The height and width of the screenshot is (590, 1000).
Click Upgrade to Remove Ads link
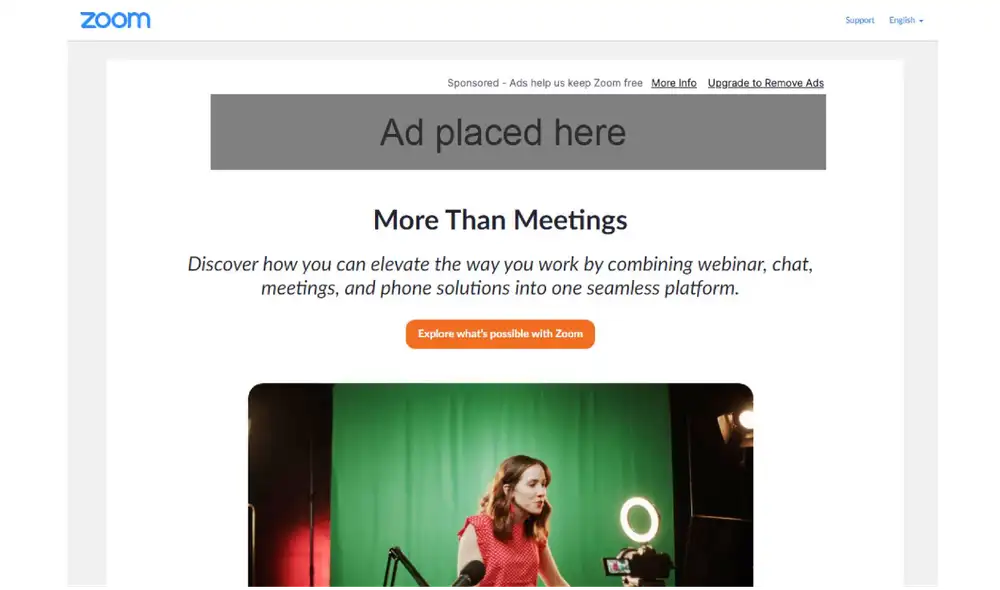(765, 83)
